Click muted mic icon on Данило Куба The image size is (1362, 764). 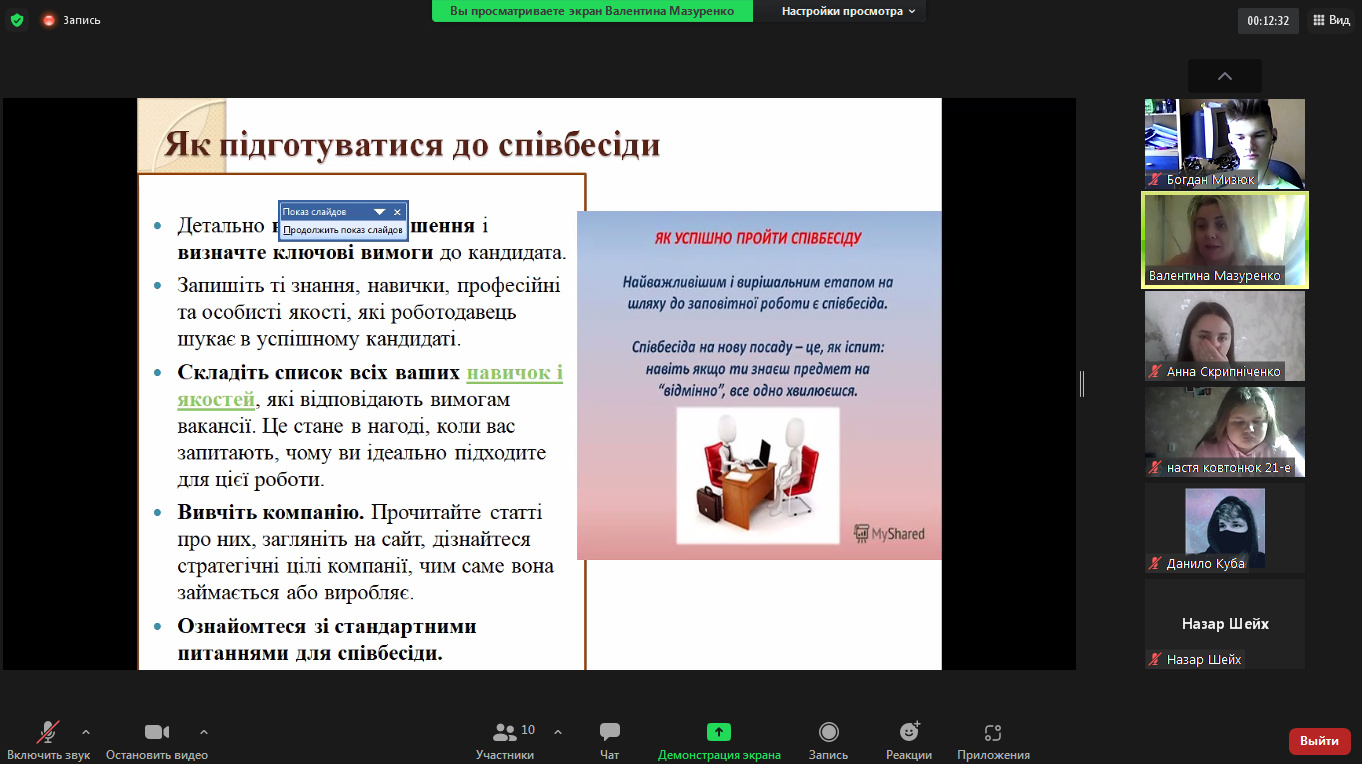1155,564
